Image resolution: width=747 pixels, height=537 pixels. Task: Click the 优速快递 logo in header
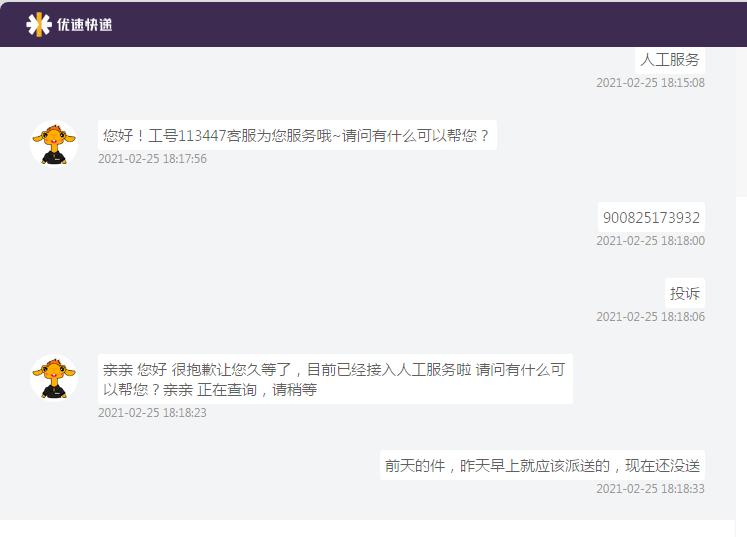click(x=69, y=24)
